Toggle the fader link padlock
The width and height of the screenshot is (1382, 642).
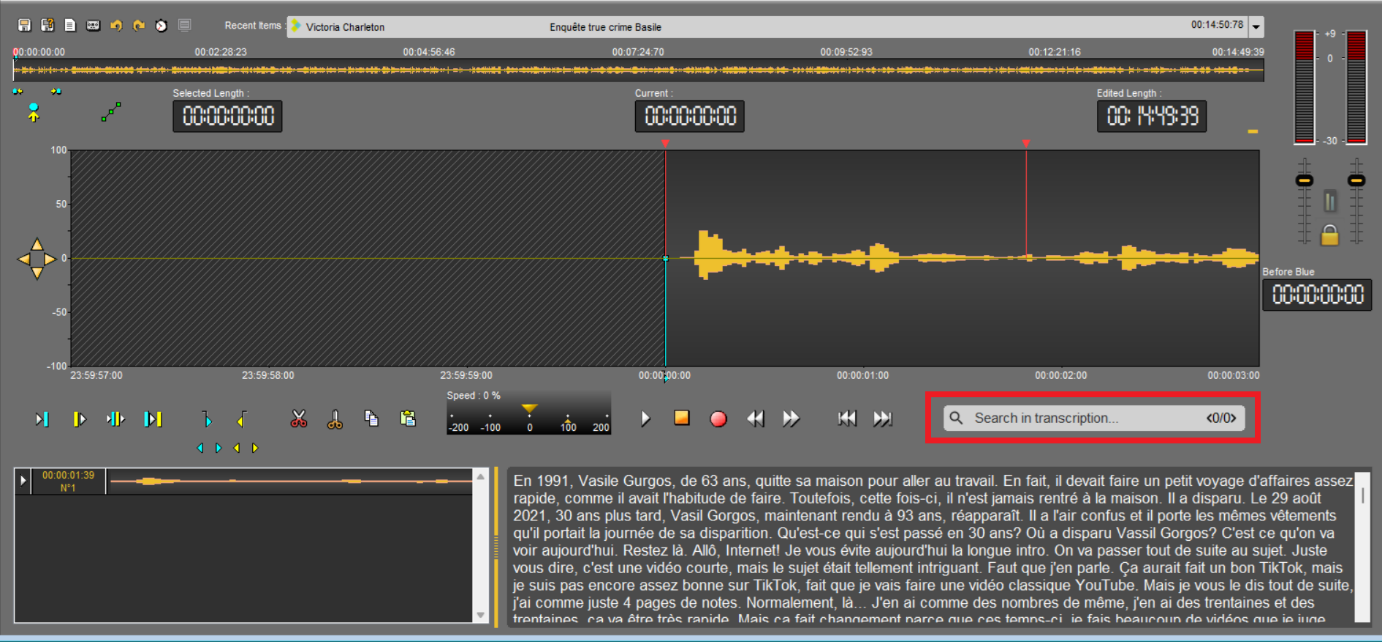(x=1329, y=235)
